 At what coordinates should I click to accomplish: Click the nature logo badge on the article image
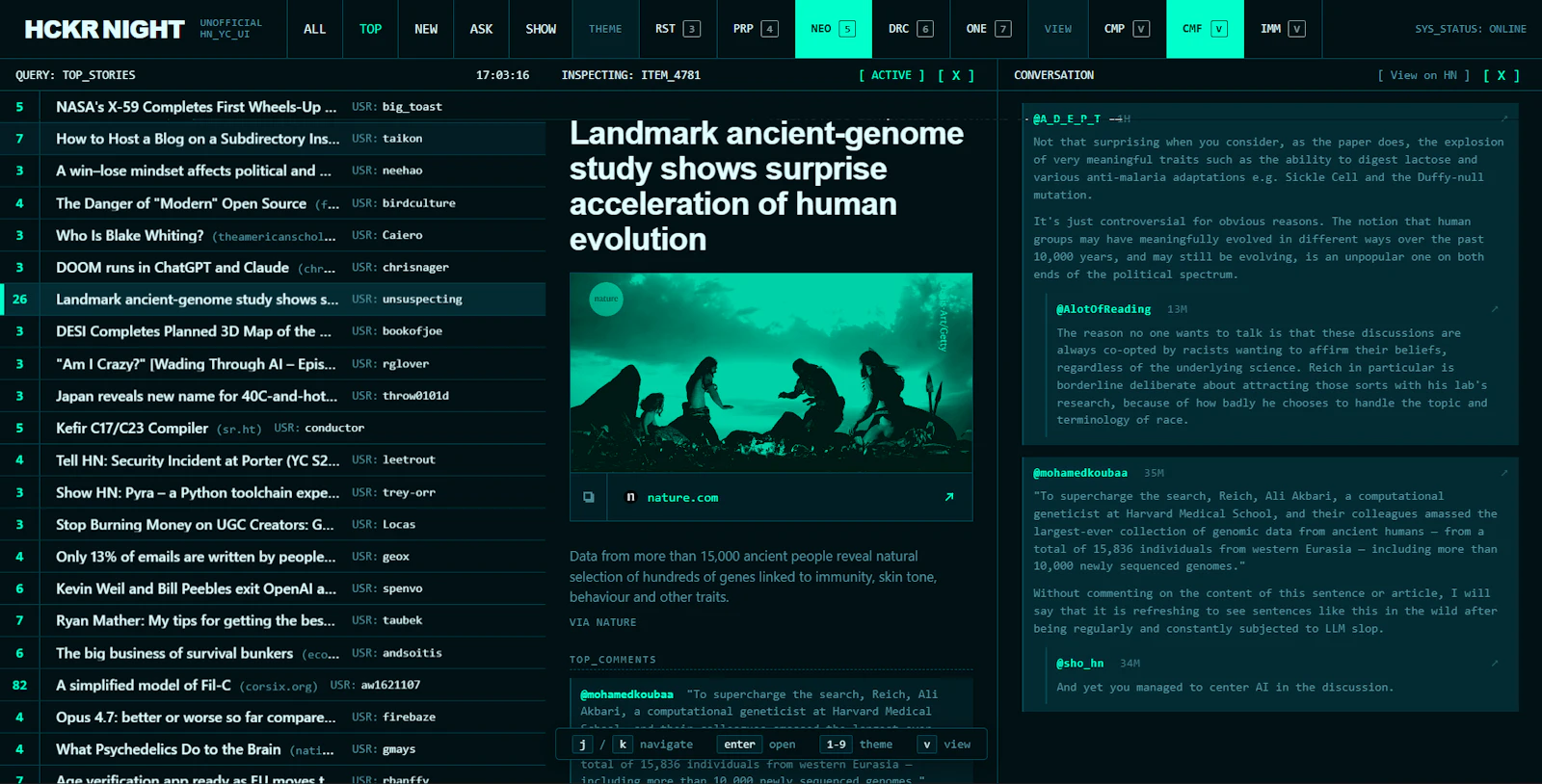coord(606,299)
